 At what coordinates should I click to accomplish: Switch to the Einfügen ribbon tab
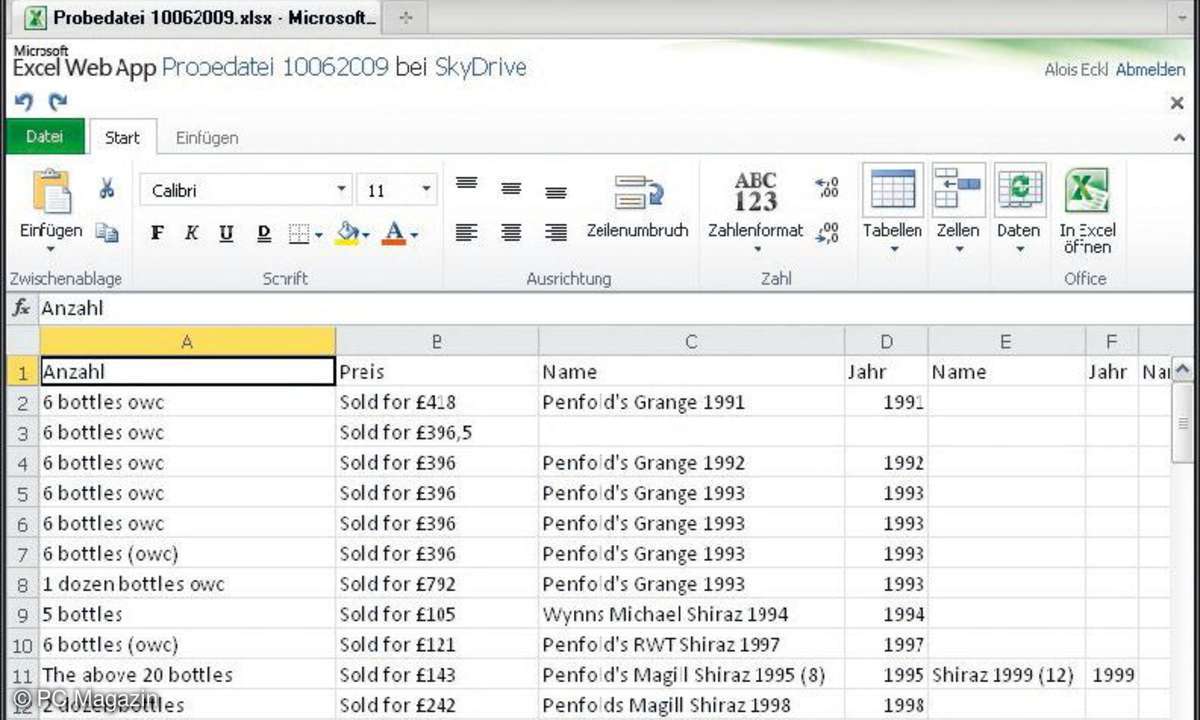coord(207,138)
